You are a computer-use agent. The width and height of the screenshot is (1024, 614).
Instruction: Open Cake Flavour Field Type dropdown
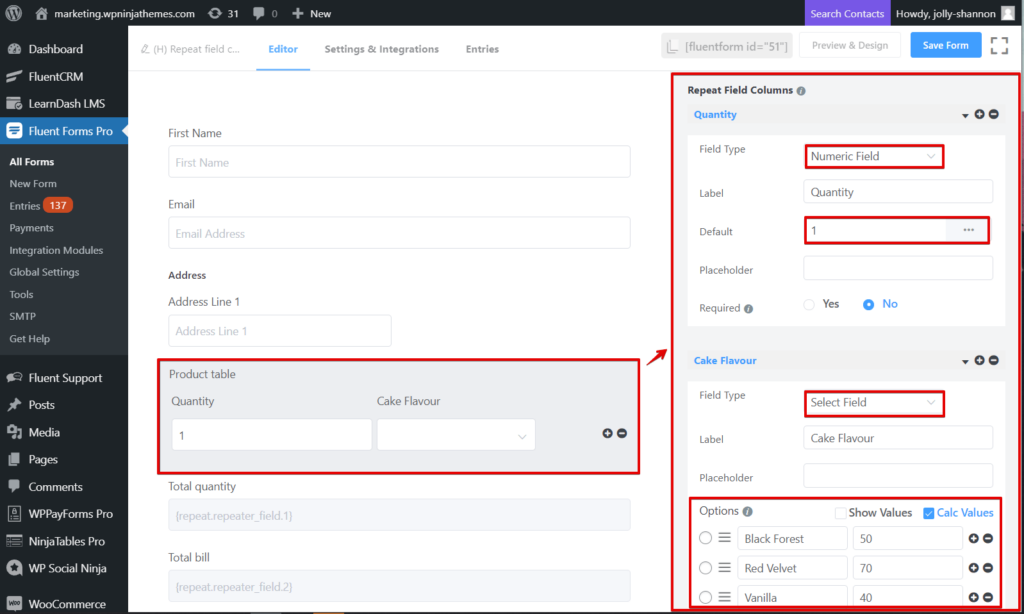point(874,402)
